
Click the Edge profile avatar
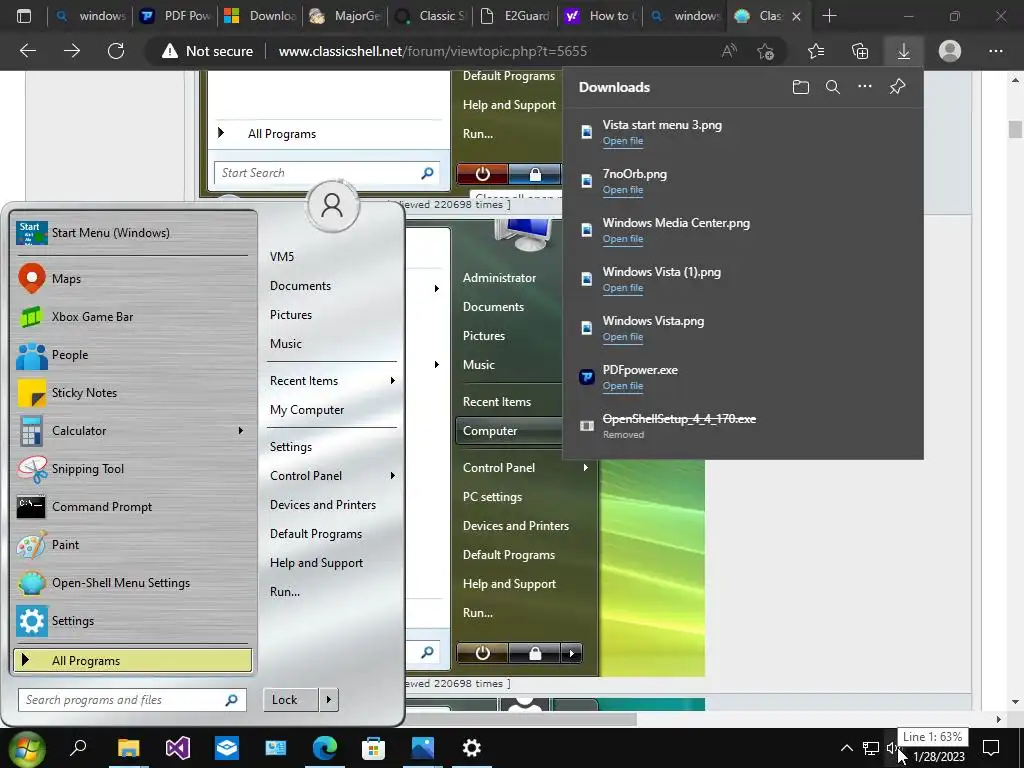(x=950, y=51)
